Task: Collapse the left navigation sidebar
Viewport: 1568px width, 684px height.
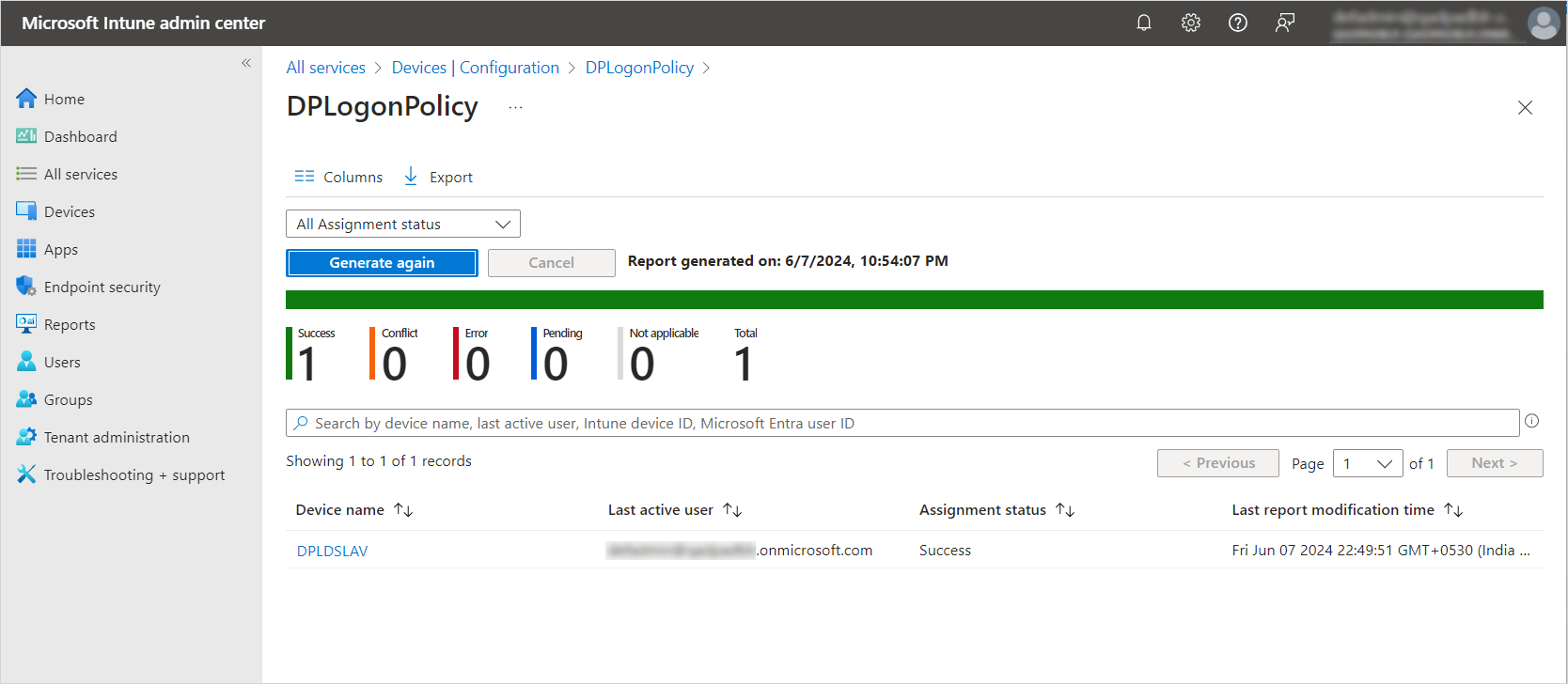Action: [246, 63]
